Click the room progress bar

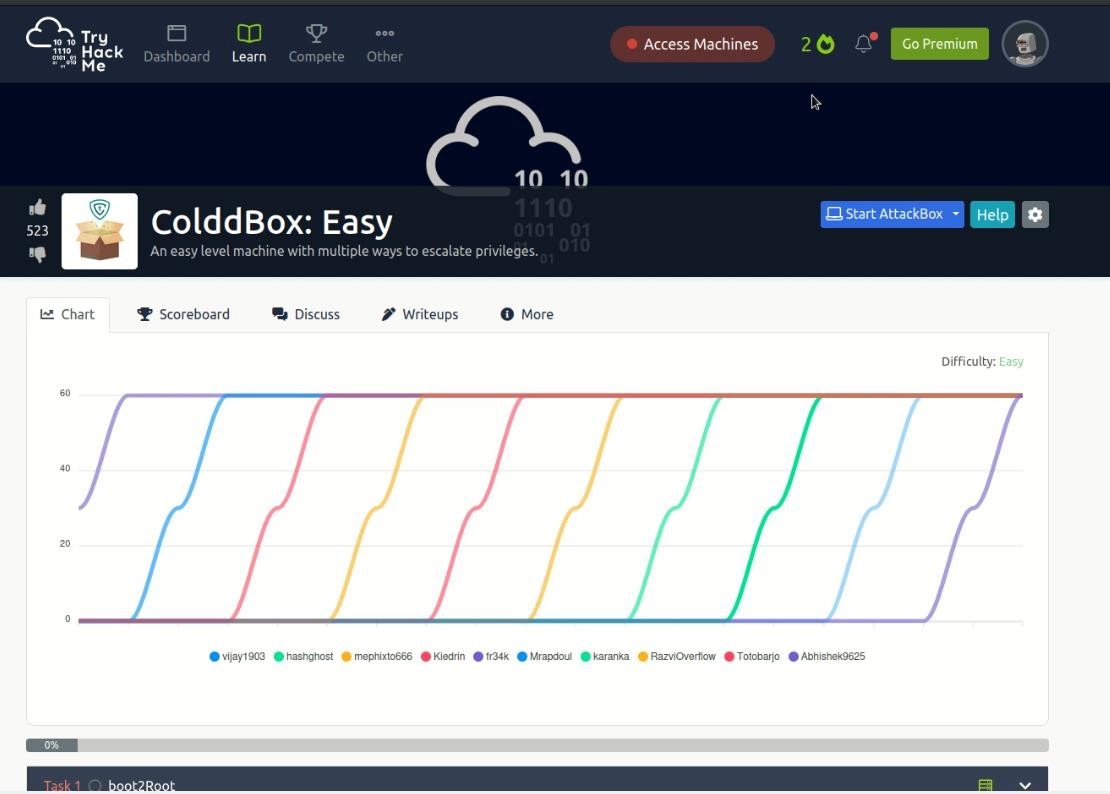[537, 745]
